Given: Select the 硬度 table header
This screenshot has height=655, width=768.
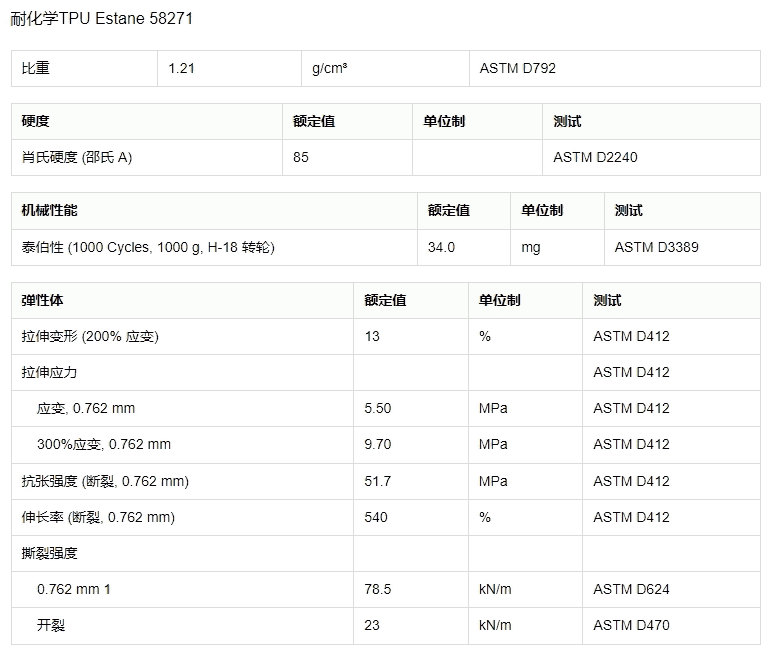Looking at the screenshot, I should pyautogui.click(x=36, y=121).
